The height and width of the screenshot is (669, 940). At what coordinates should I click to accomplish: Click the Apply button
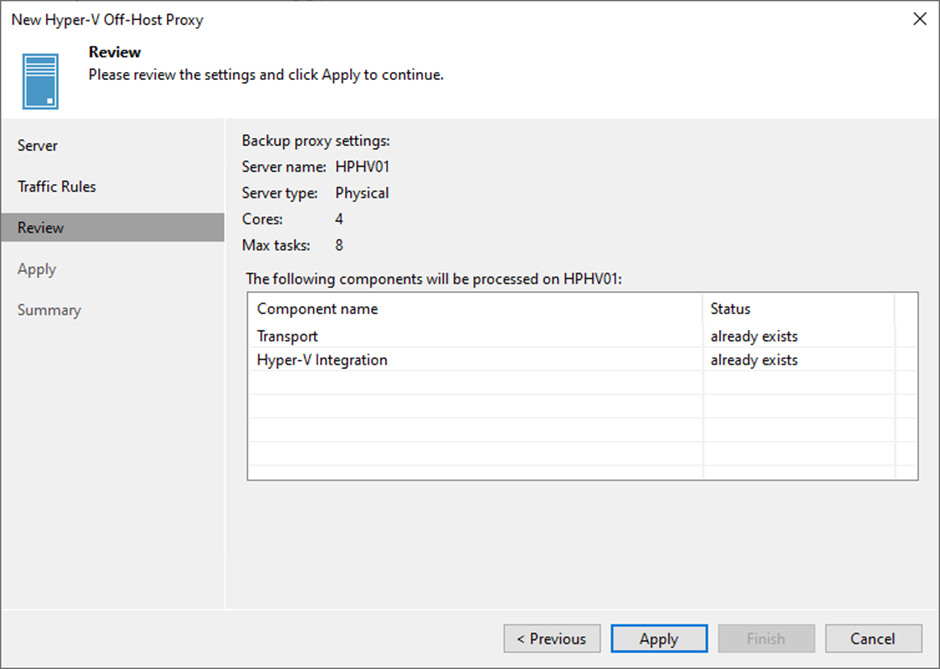click(659, 638)
